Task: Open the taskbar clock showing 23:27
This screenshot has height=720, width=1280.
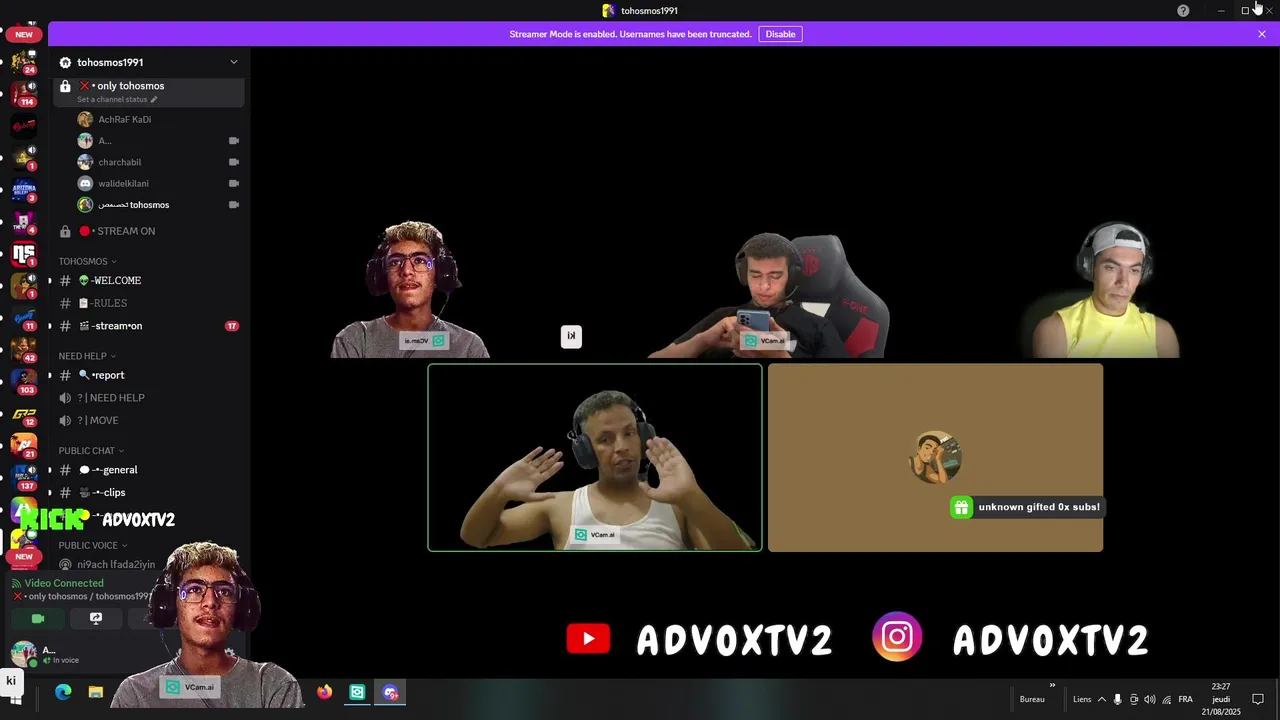Action: tap(1221, 699)
